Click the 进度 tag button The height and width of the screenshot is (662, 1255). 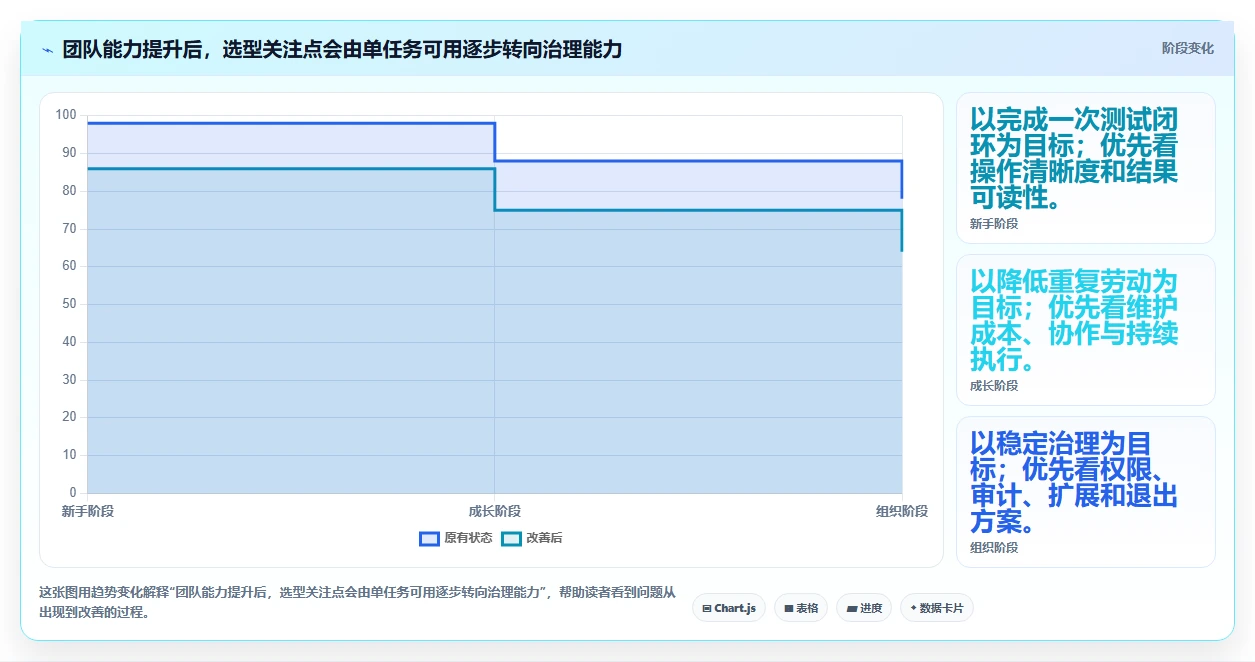tap(864, 608)
